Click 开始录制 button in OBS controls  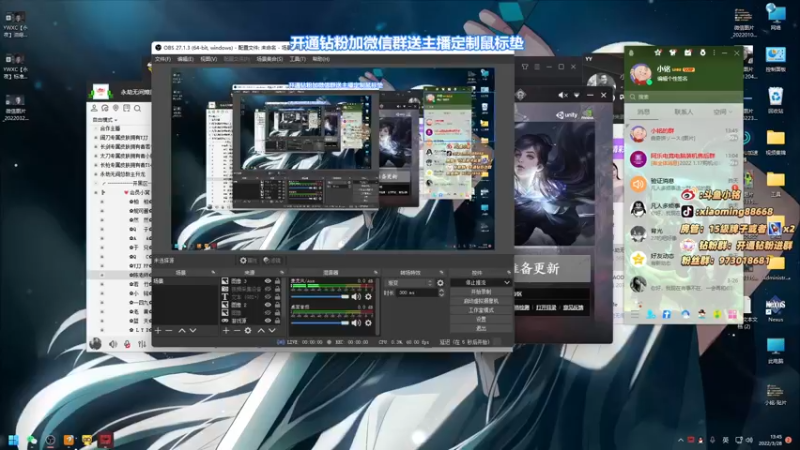[481, 292]
